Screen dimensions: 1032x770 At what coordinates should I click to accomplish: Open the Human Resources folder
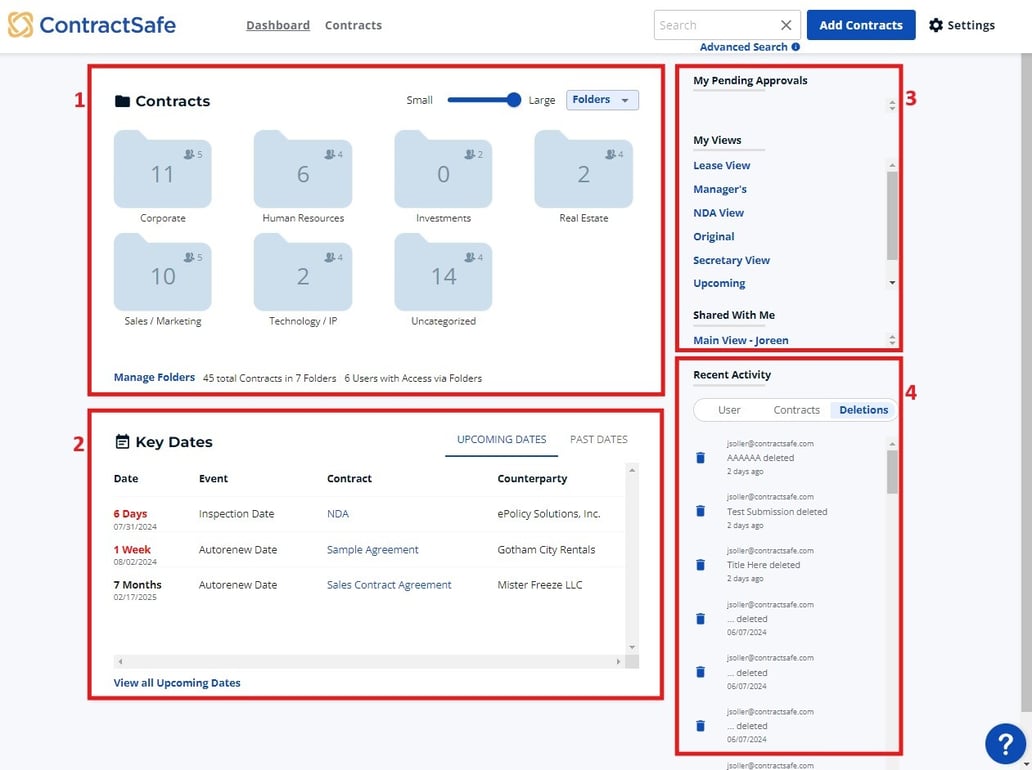click(302, 170)
